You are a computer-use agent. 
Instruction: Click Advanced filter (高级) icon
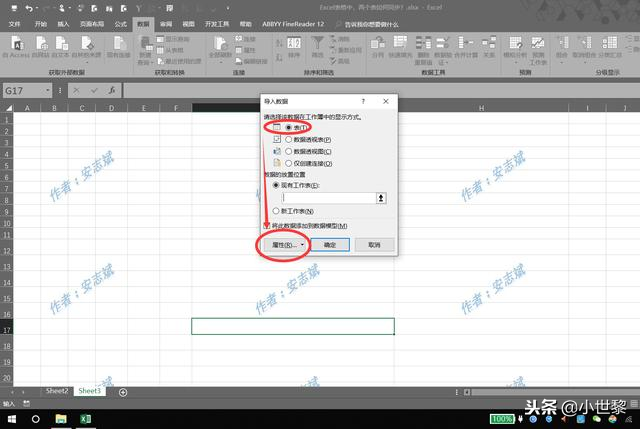click(333, 61)
